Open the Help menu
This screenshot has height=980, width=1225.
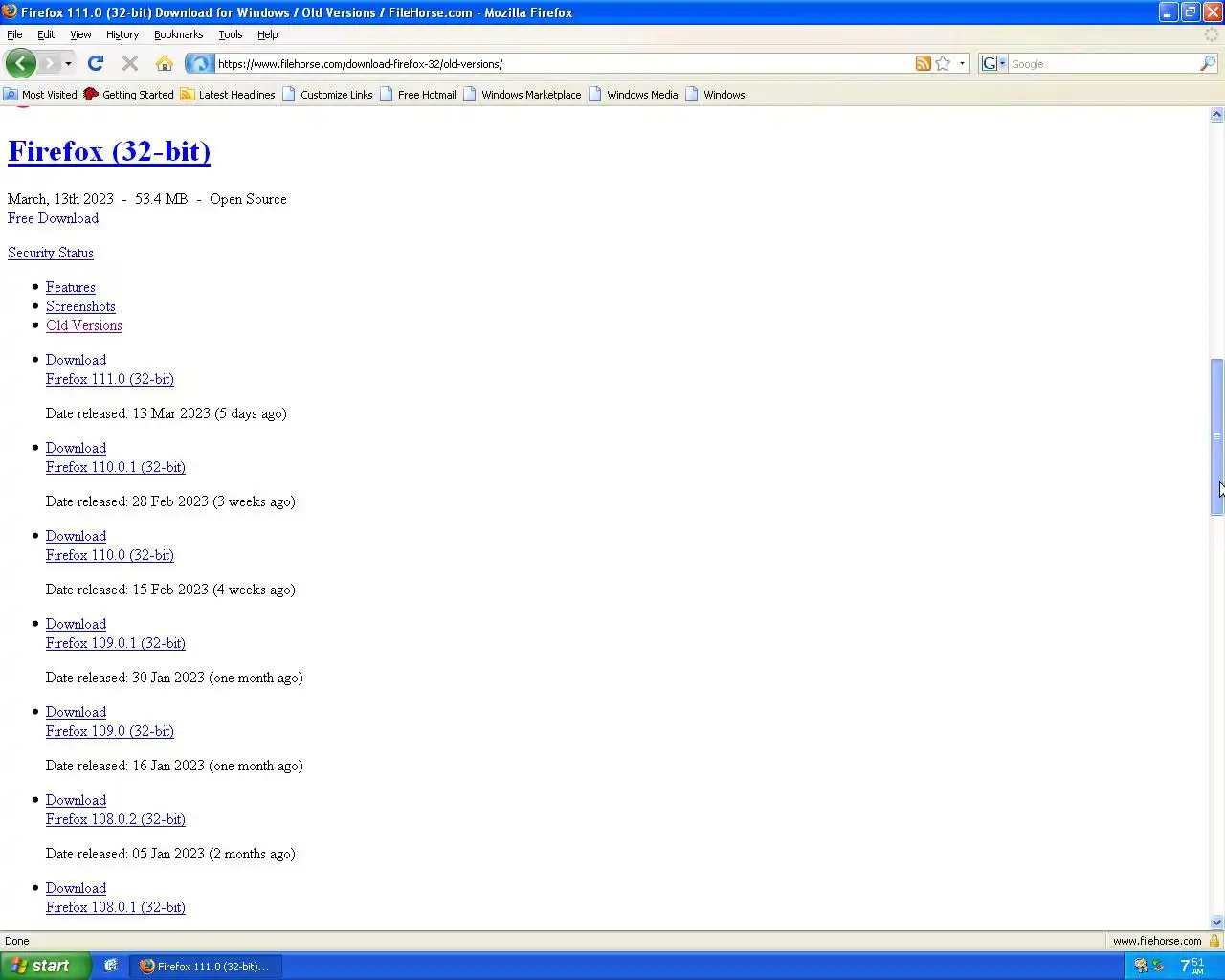click(267, 34)
